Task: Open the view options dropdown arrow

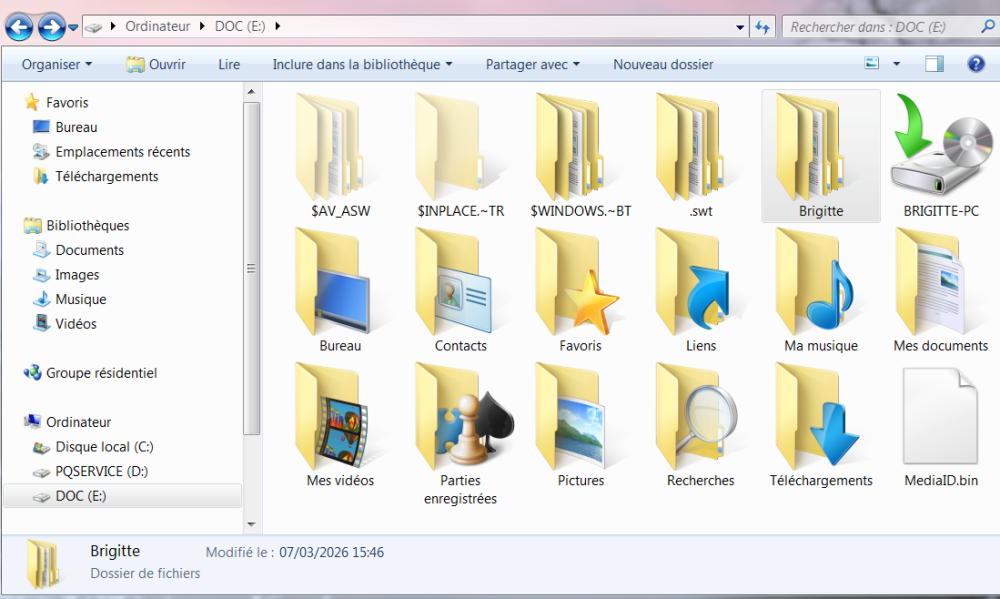Action: tap(896, 64)
